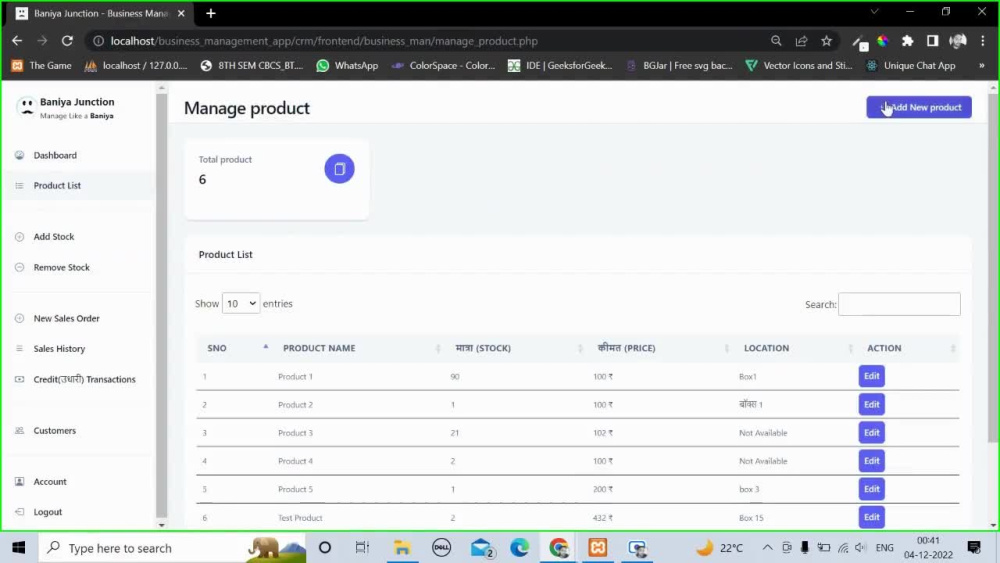Open Unique Chat App bookmark
1000x563 pixels.
click(x=910, y=66)
